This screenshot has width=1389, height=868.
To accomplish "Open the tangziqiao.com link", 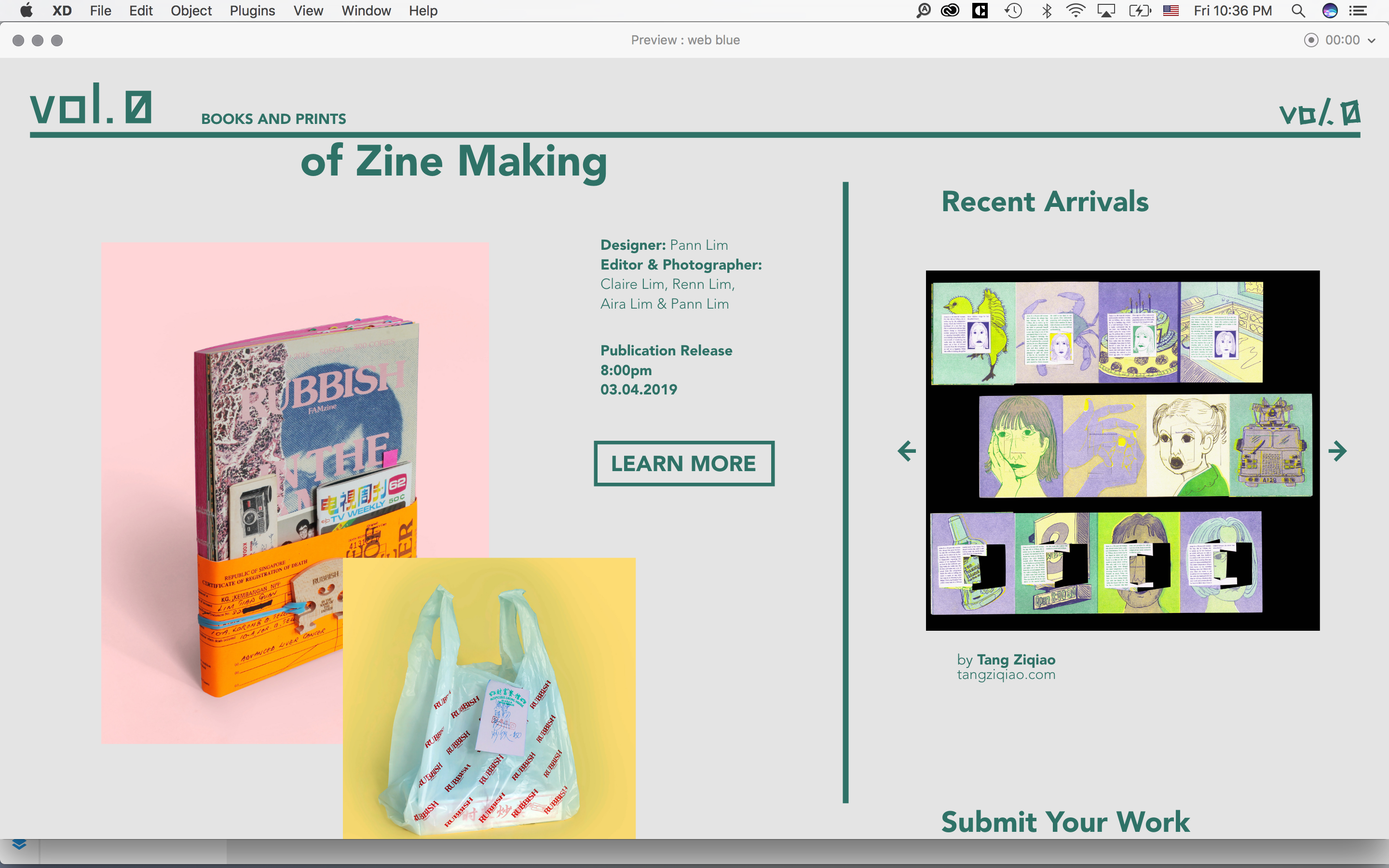I will click(x=1006, y=675).
